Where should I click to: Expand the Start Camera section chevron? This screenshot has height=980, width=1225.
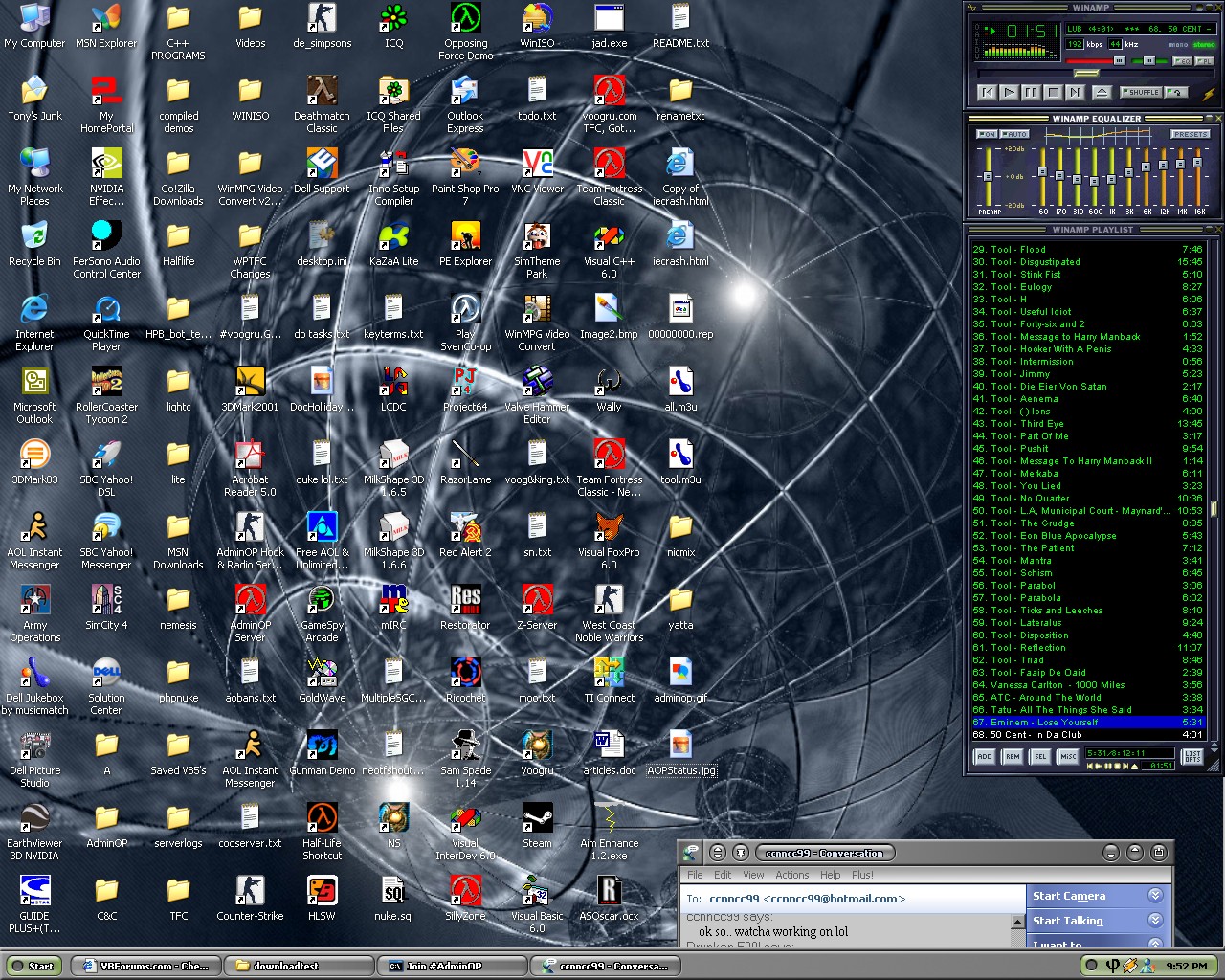1155,896
